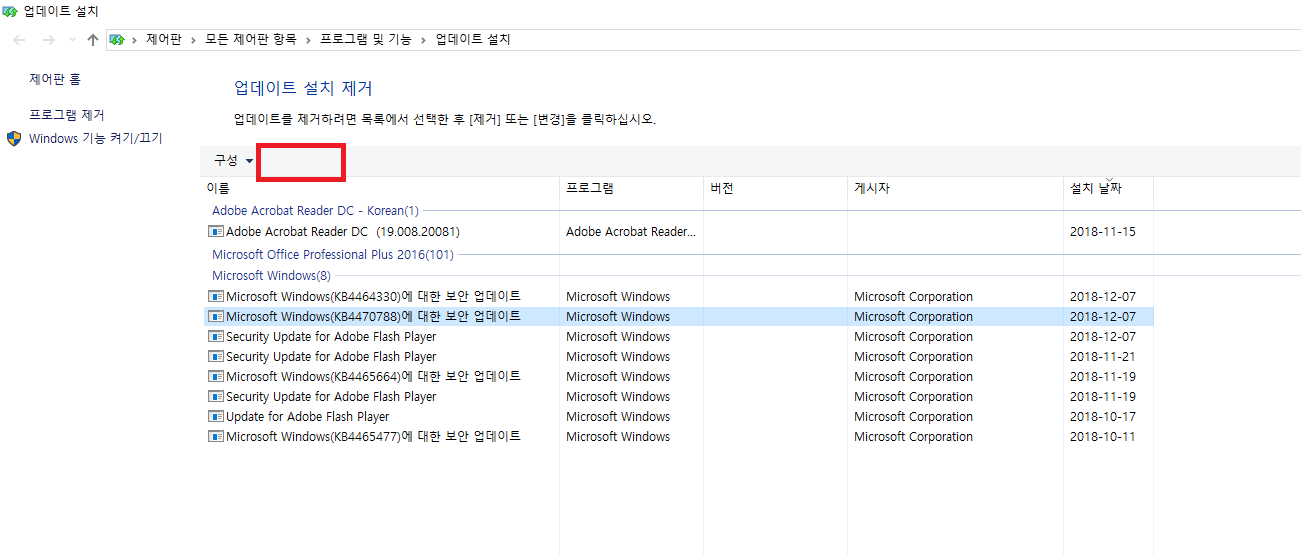This screenshot has width=1301, height=555.
Task: Open the recent locations dropdown arrow
Action: (x=71, y=39)
